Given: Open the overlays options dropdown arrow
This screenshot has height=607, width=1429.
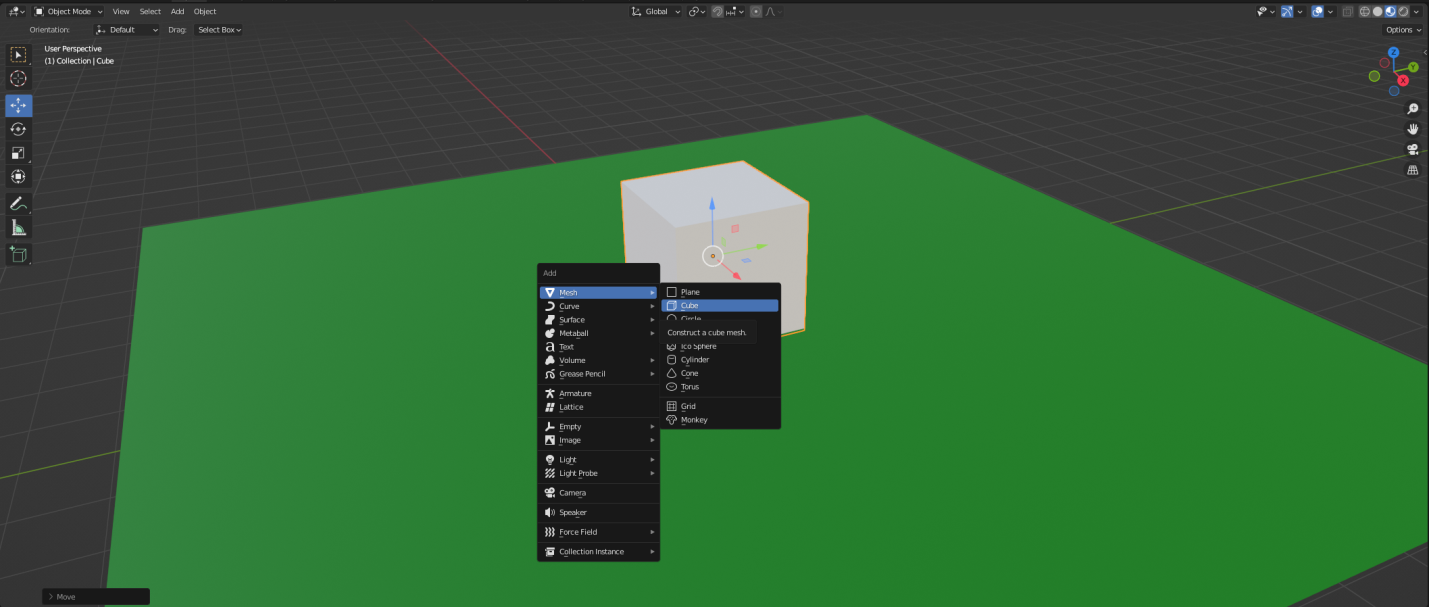Looking at the screenshot, I should tap(1331, 12).
